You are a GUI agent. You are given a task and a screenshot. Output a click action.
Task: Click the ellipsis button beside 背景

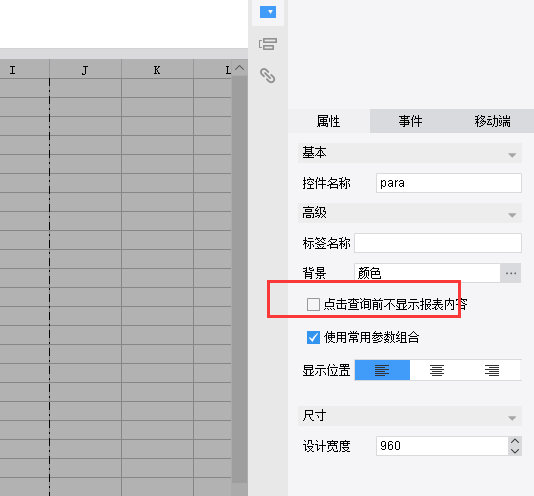tap(511, 273)
